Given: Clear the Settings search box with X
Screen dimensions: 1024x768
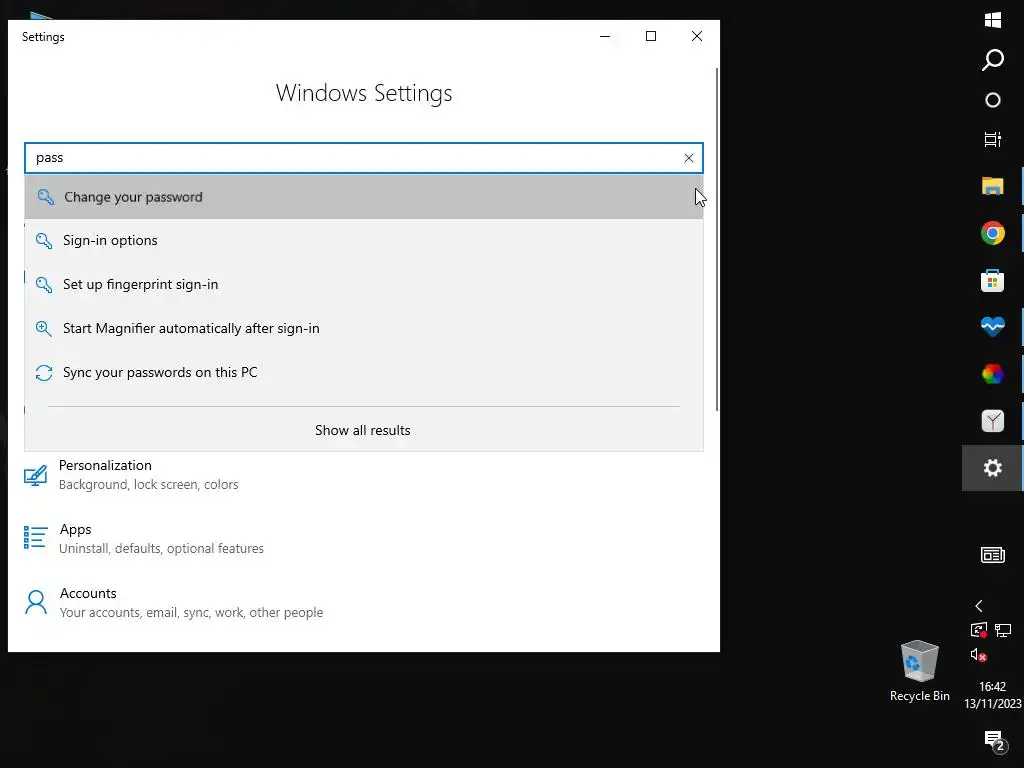Looking at the screenshot, I should pos(688,158).
